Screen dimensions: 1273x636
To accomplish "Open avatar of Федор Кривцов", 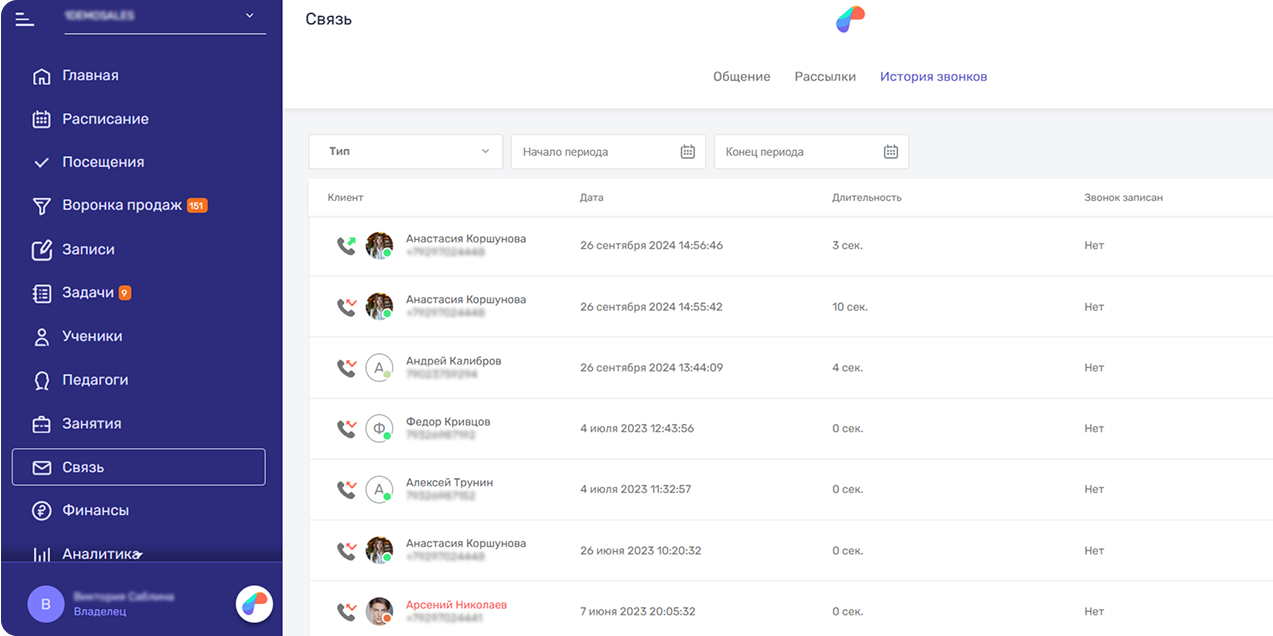I will click(379, 429).
